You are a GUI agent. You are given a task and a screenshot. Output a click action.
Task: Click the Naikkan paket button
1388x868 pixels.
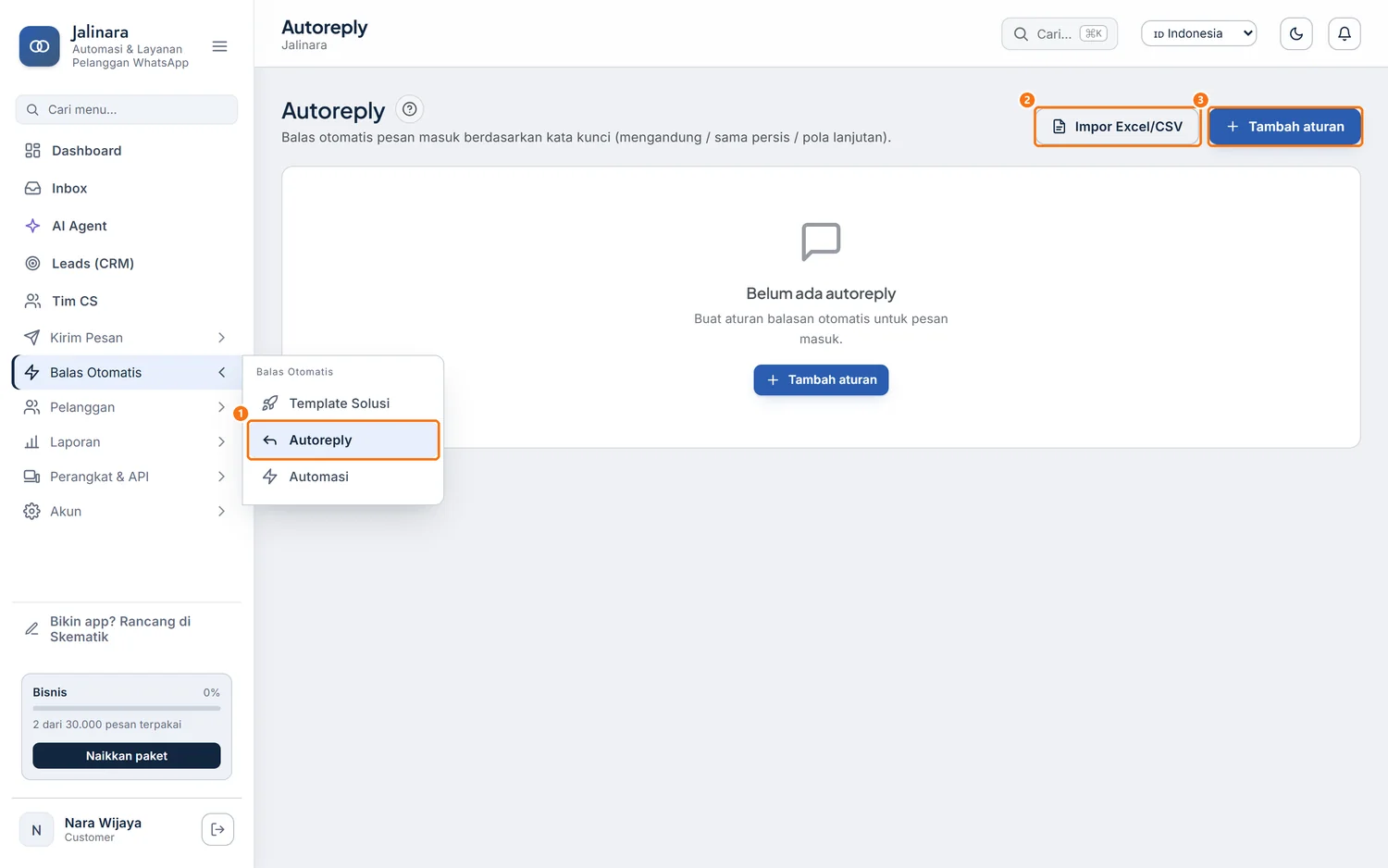coord(127,756)
